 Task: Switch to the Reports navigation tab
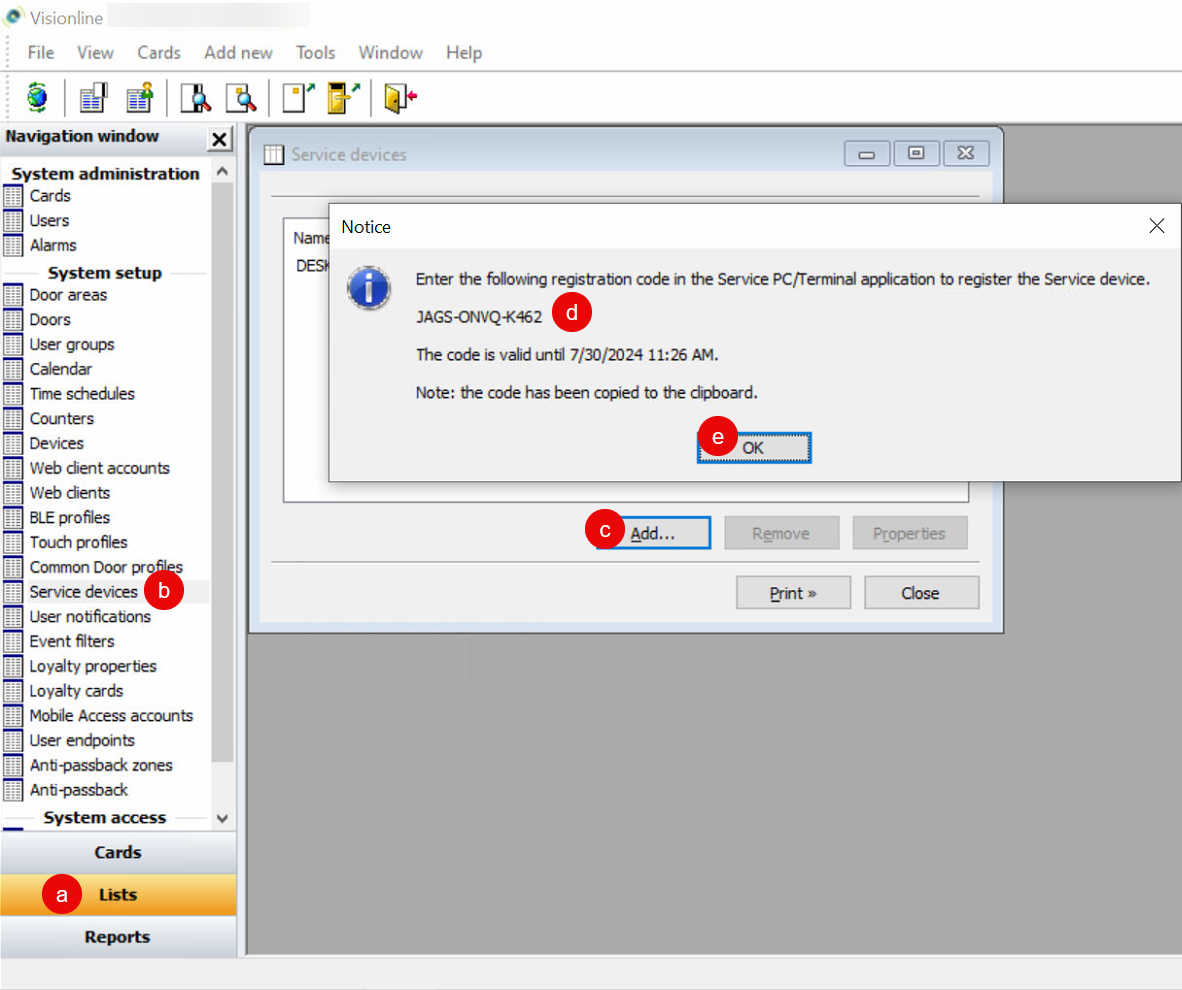[117, 937]
